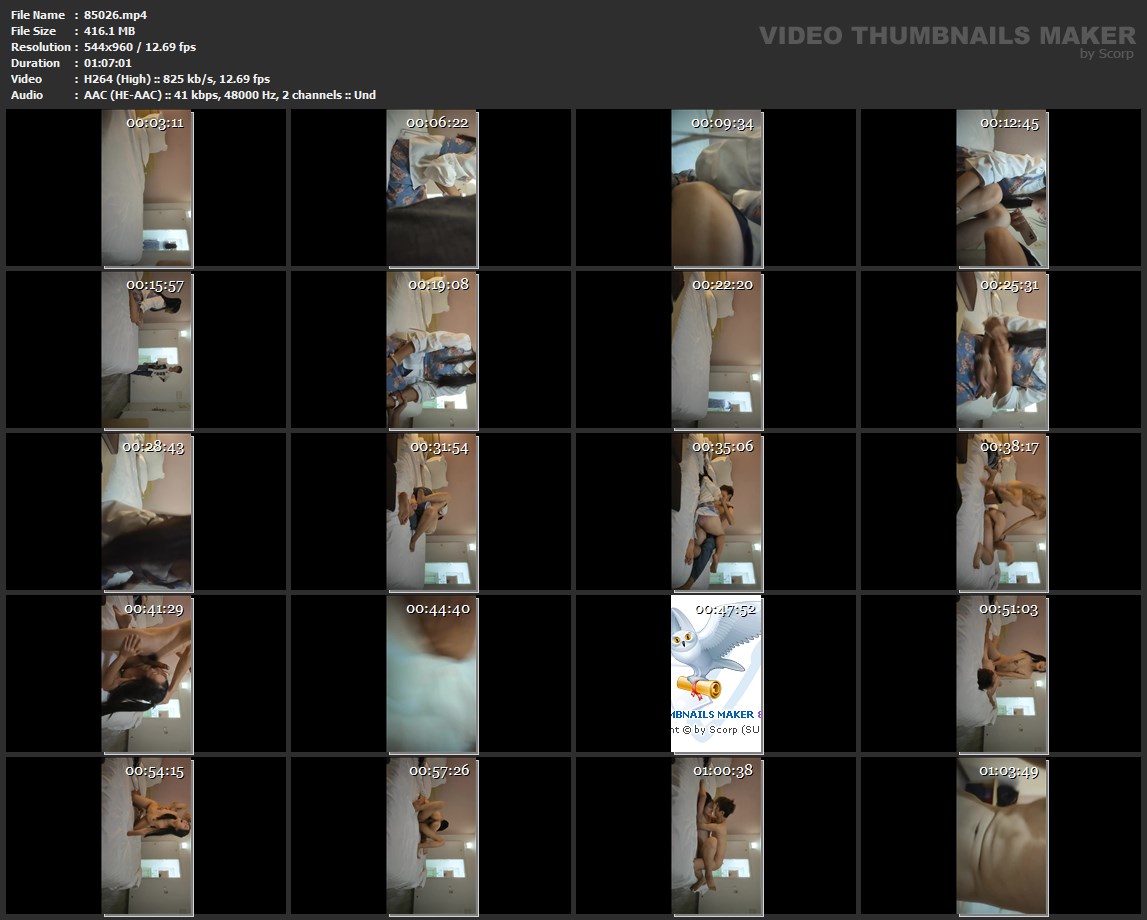Click the "by Scorp" credit text
The height and width of the screenshot is (920, 1147).
coord(1107,54)
